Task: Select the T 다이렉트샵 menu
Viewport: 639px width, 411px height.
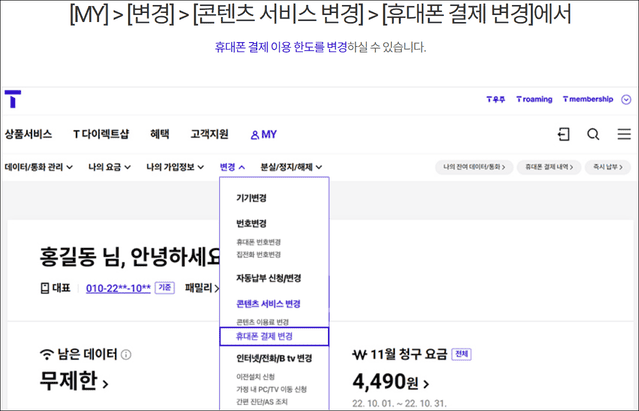Action: pyautogui.click(x=101, y=134)
